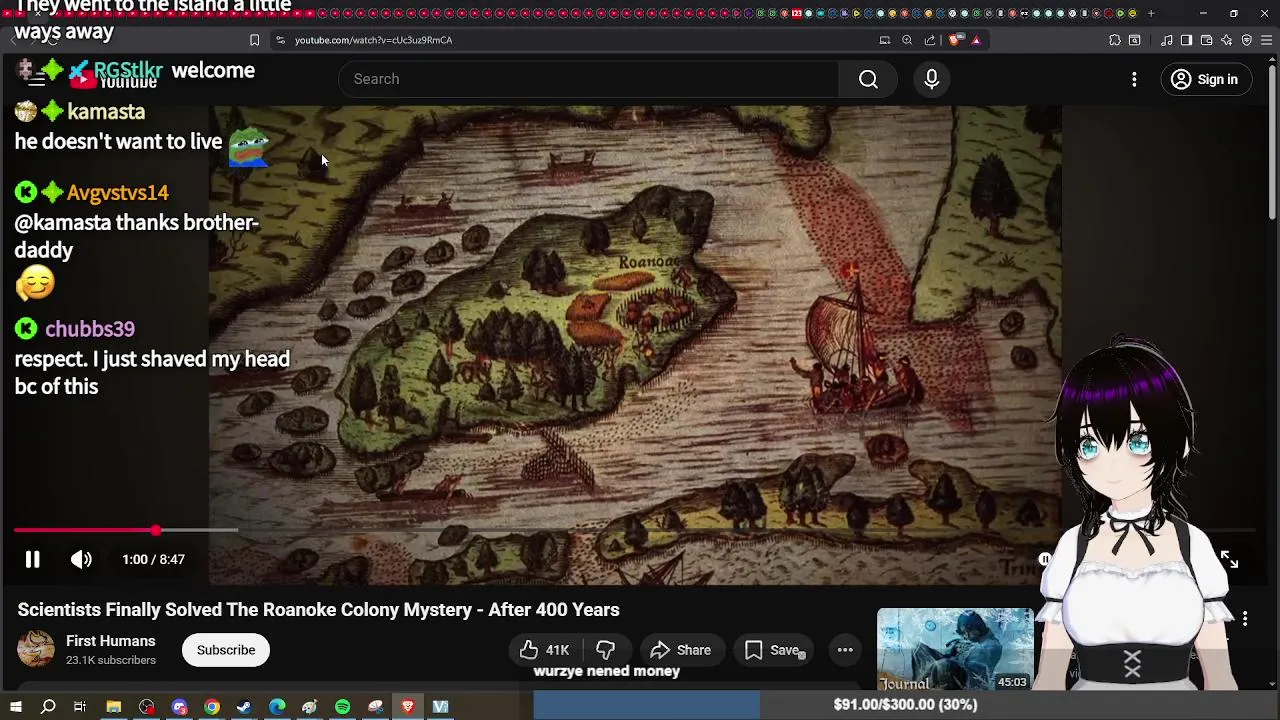Share this page from address bar
Screen dimensions: 1280x720
930,40
